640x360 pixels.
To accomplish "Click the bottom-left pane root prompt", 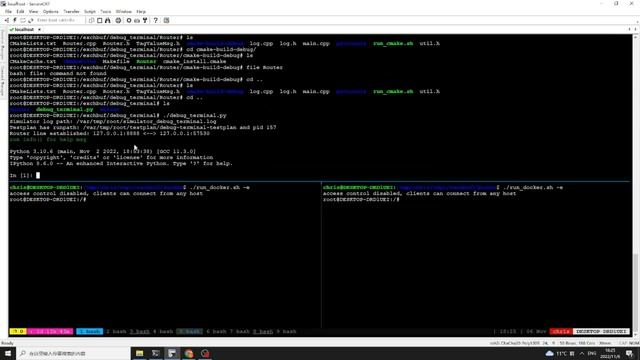I will click(48, 200).
